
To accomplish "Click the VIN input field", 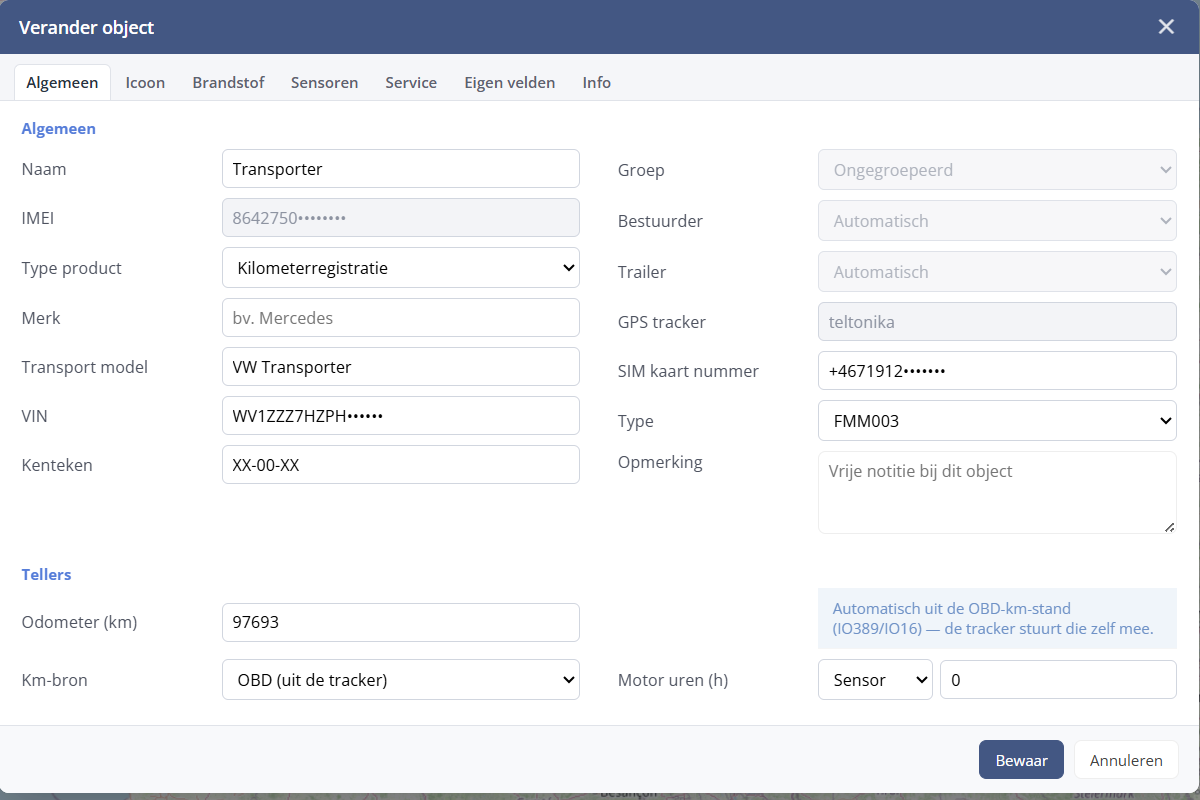I will coord(401,416).
